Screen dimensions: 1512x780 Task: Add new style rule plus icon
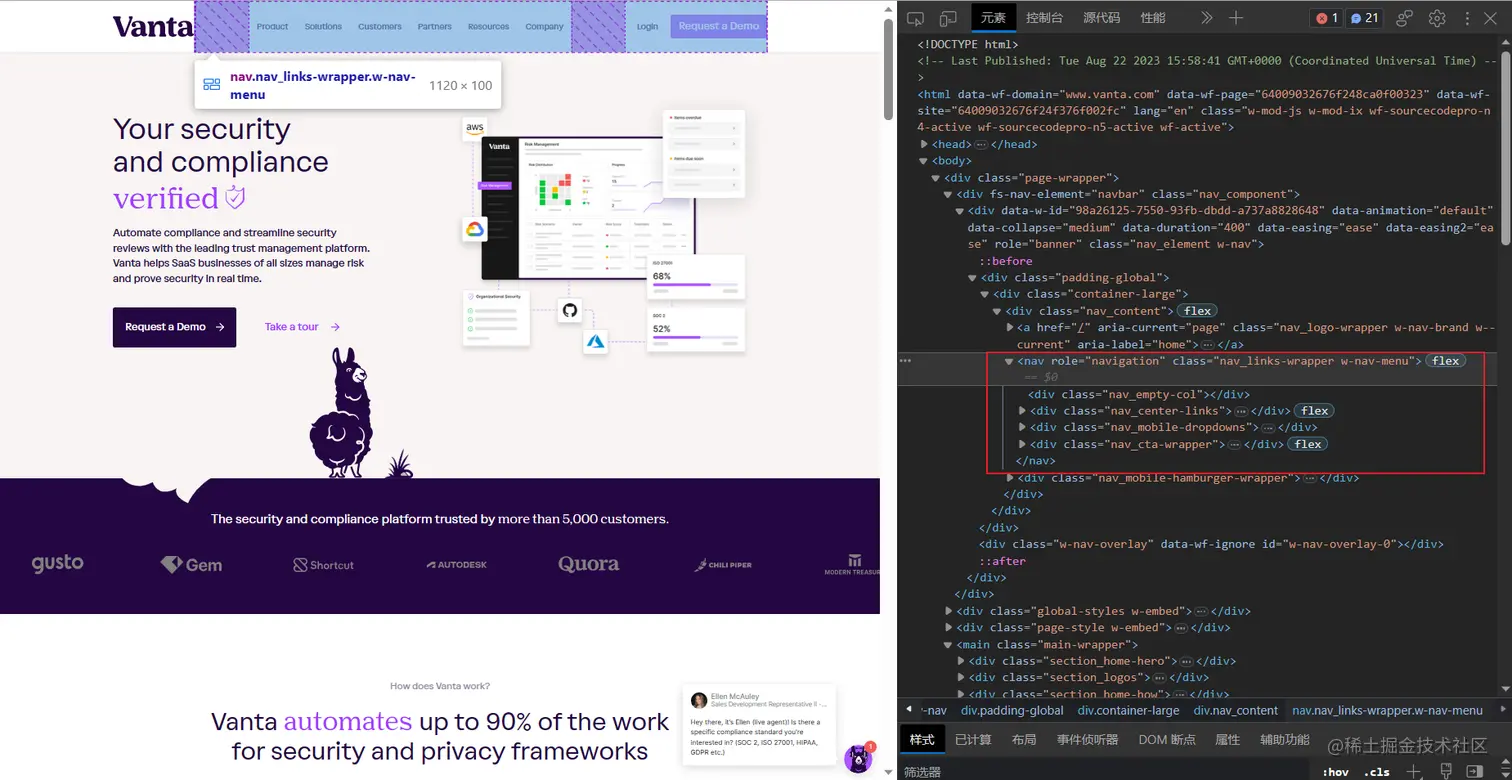click(1413, 771)
